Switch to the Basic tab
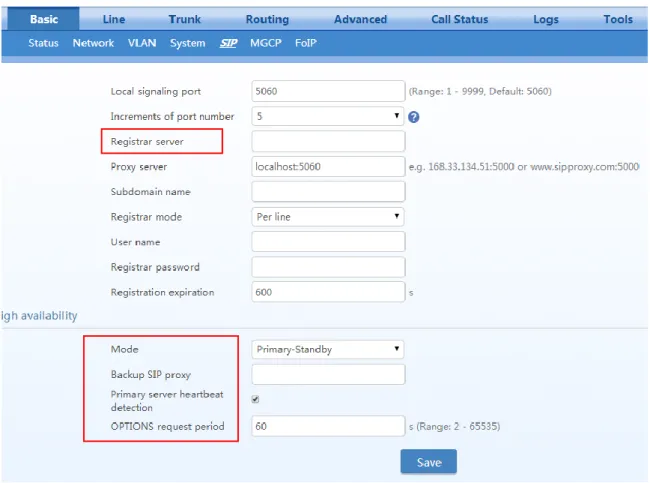 click(x=44, y=19)
